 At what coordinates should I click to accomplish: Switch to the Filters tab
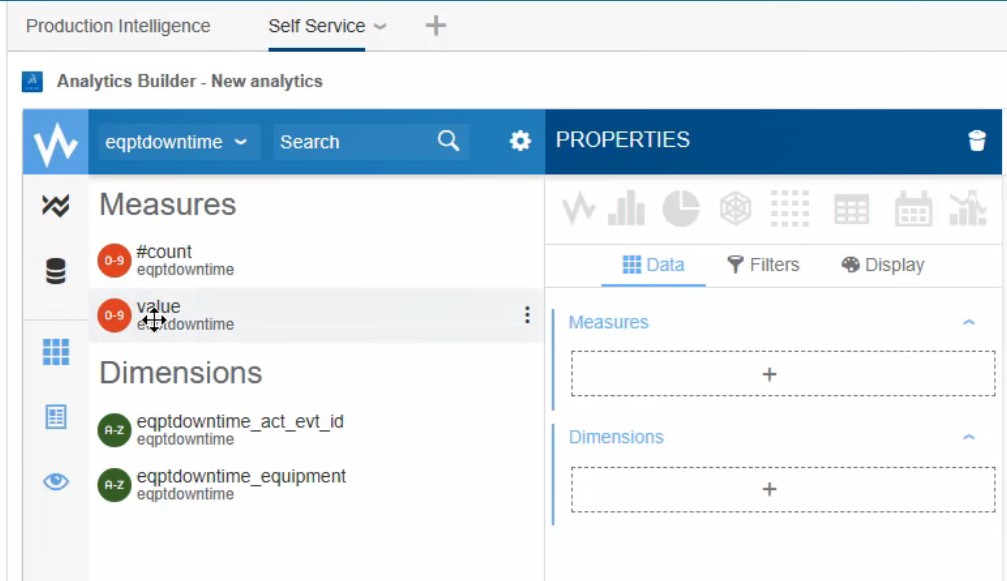point(763,265)
